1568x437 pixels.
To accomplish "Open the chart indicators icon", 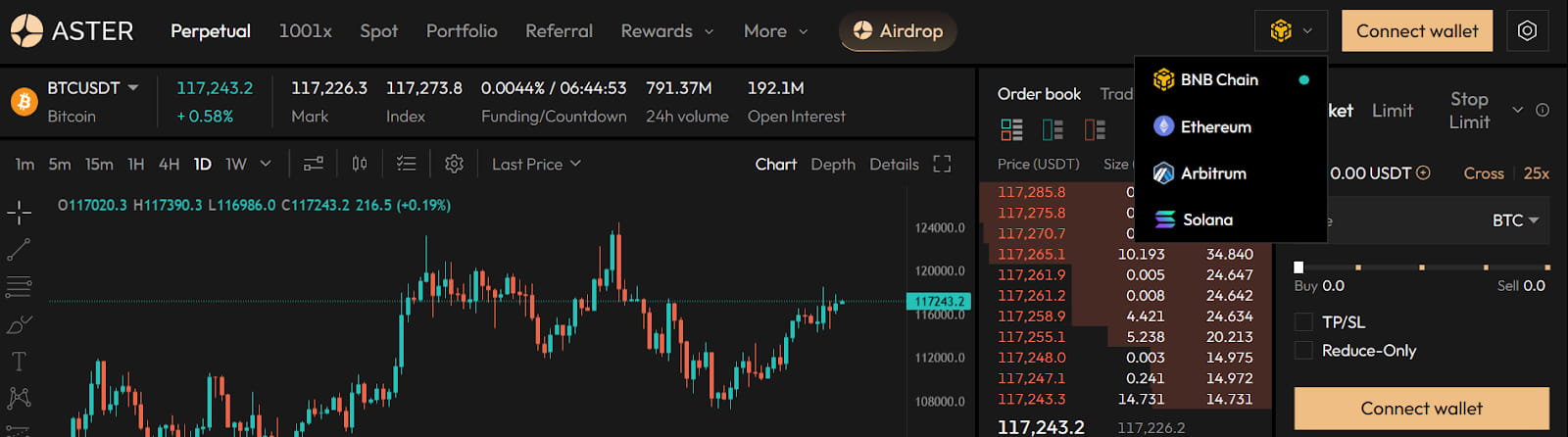I will click(x=406, y=164).
